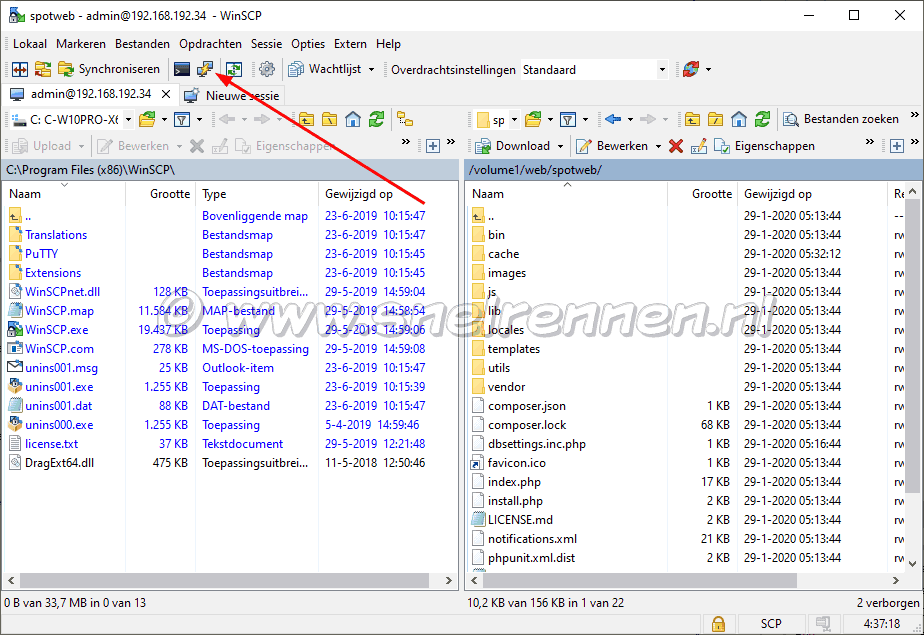Click the remote Eigenschappen button
This screenshot has width=924, height=635.
tap(764, 146)
